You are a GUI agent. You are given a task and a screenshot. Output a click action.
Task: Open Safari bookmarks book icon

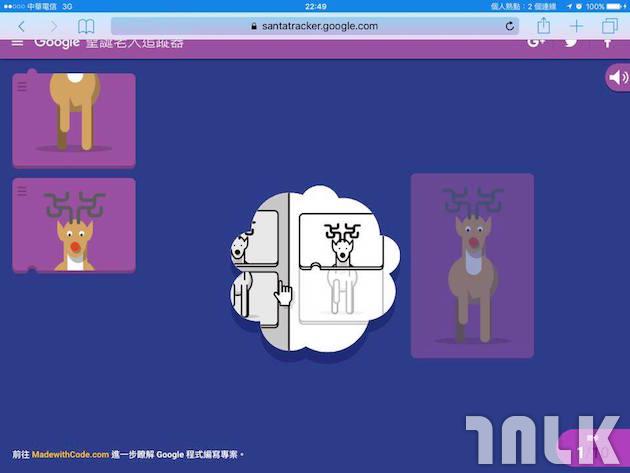pos(86,27)
